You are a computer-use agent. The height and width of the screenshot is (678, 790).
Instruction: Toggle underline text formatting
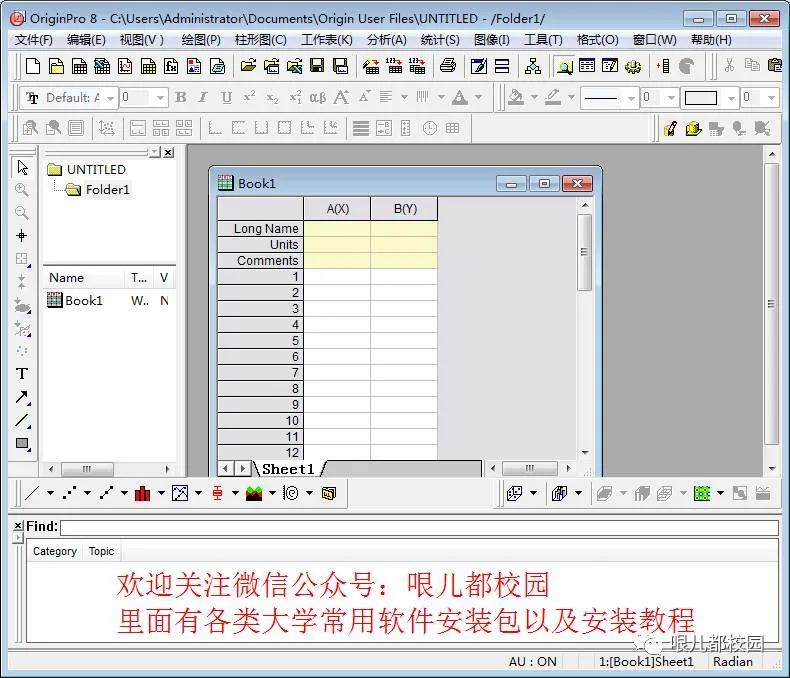[x=227, y=97]
